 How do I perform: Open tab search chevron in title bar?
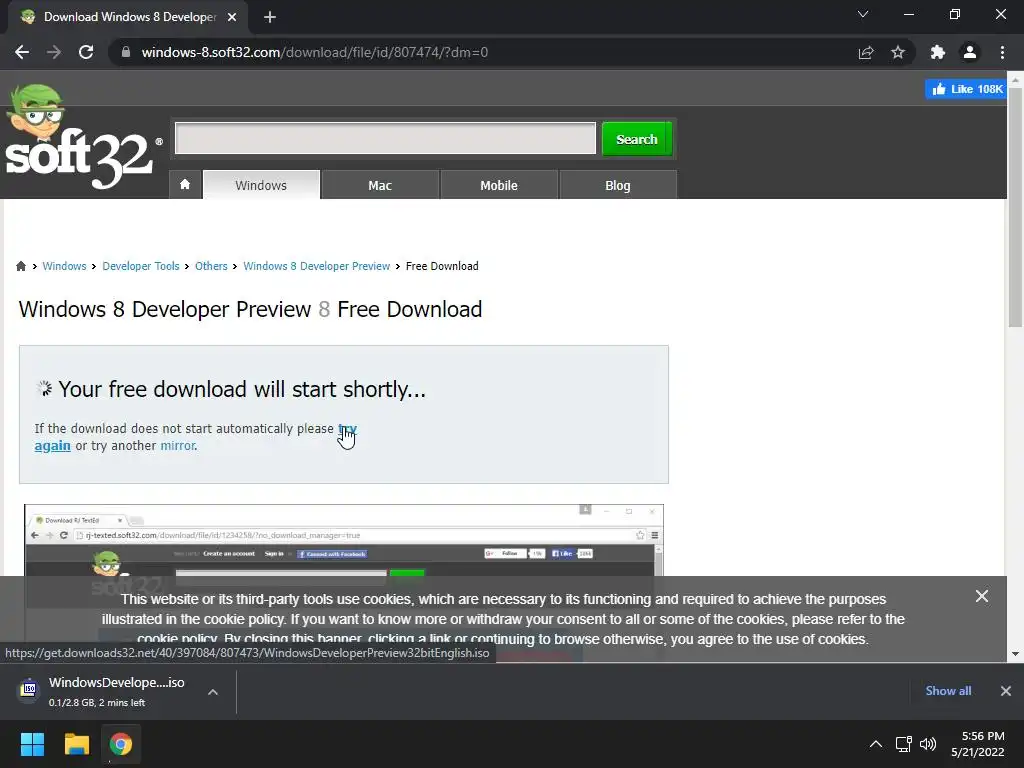[863, 14]
